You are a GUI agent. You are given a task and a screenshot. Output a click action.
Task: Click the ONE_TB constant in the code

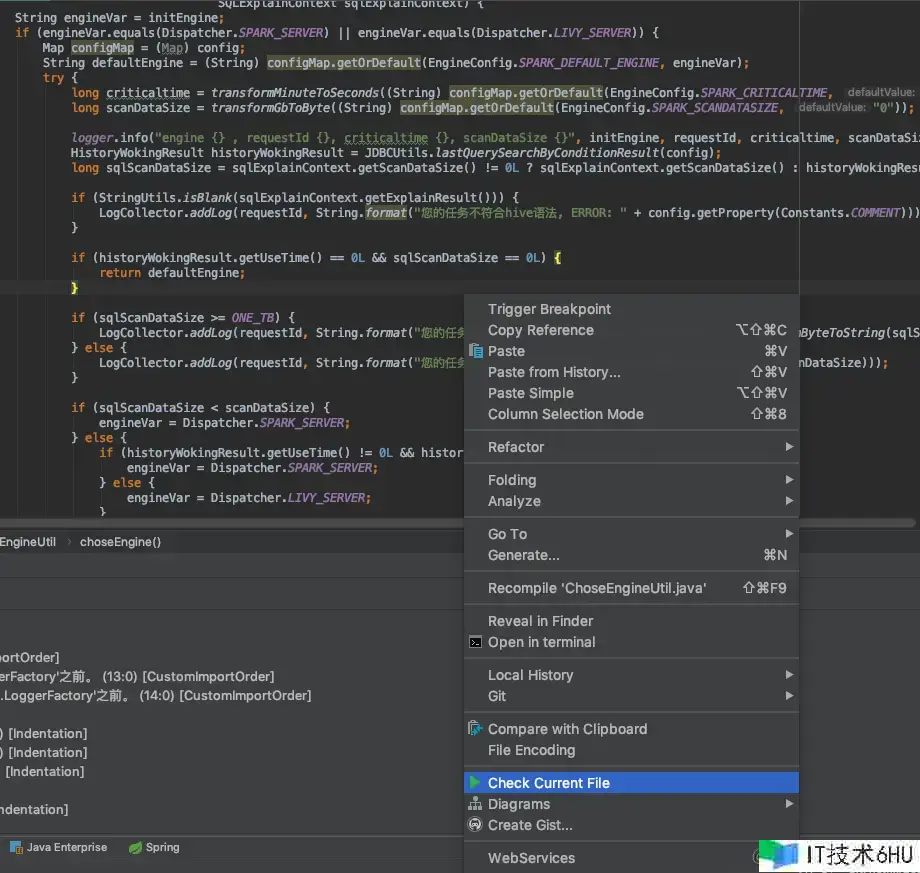[x=253, y=317]
